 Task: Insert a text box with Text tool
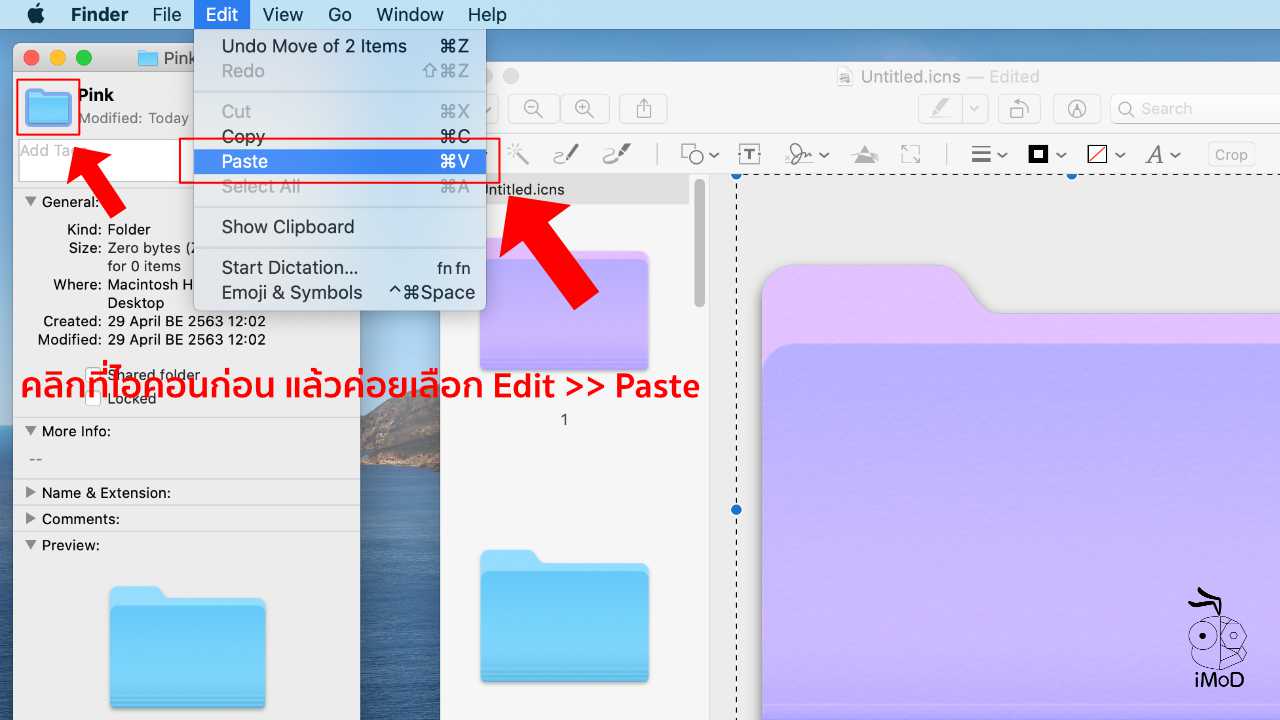pyautogui.click(x=750, y=154)
